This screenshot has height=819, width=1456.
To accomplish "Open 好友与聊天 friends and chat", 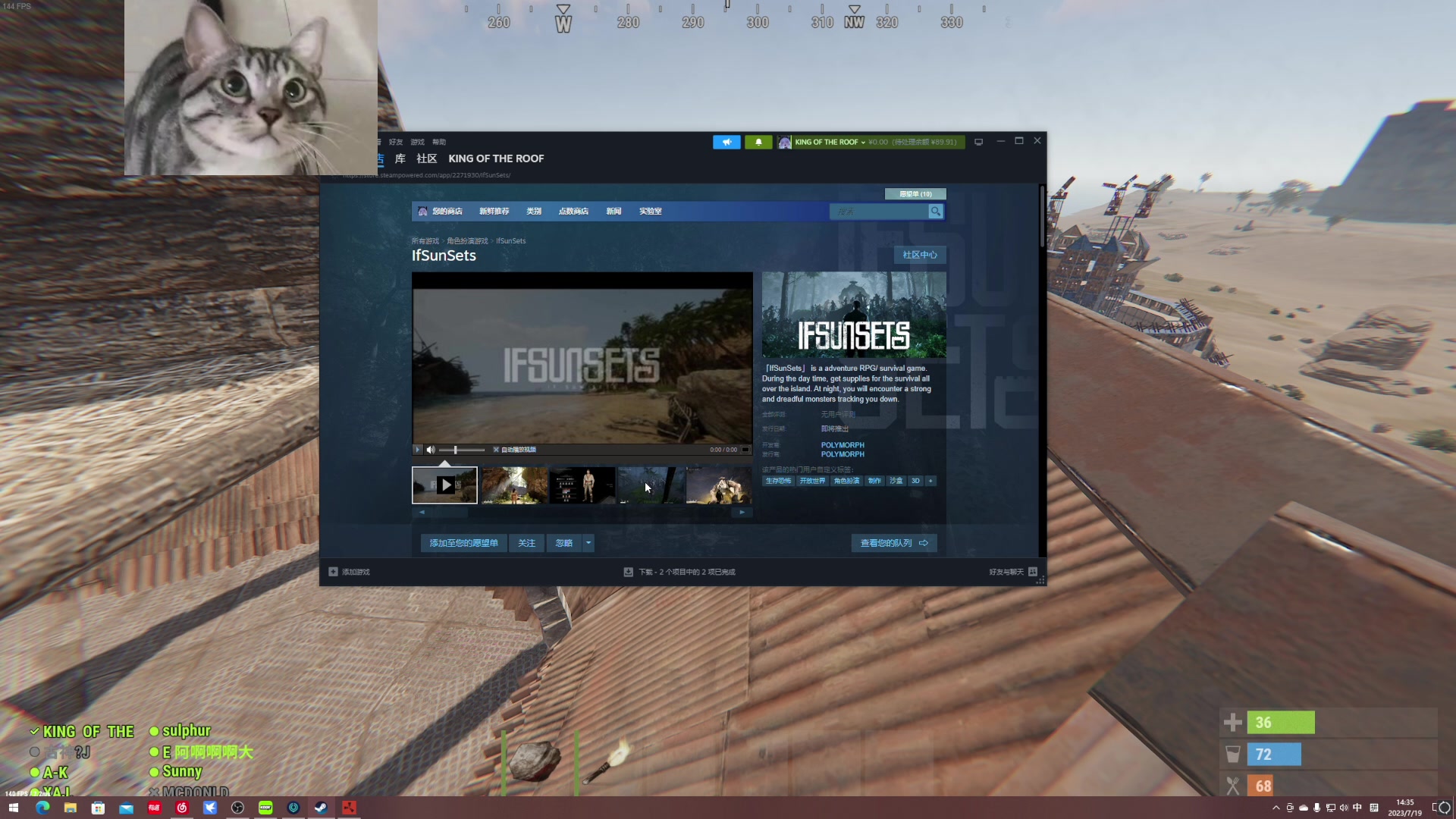I will tap(1012, 572).
